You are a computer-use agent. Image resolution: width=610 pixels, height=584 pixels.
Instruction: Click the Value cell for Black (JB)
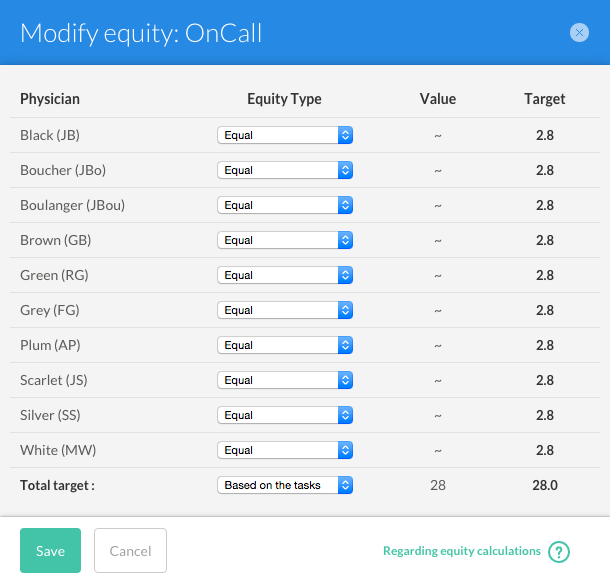coord(438,135)
